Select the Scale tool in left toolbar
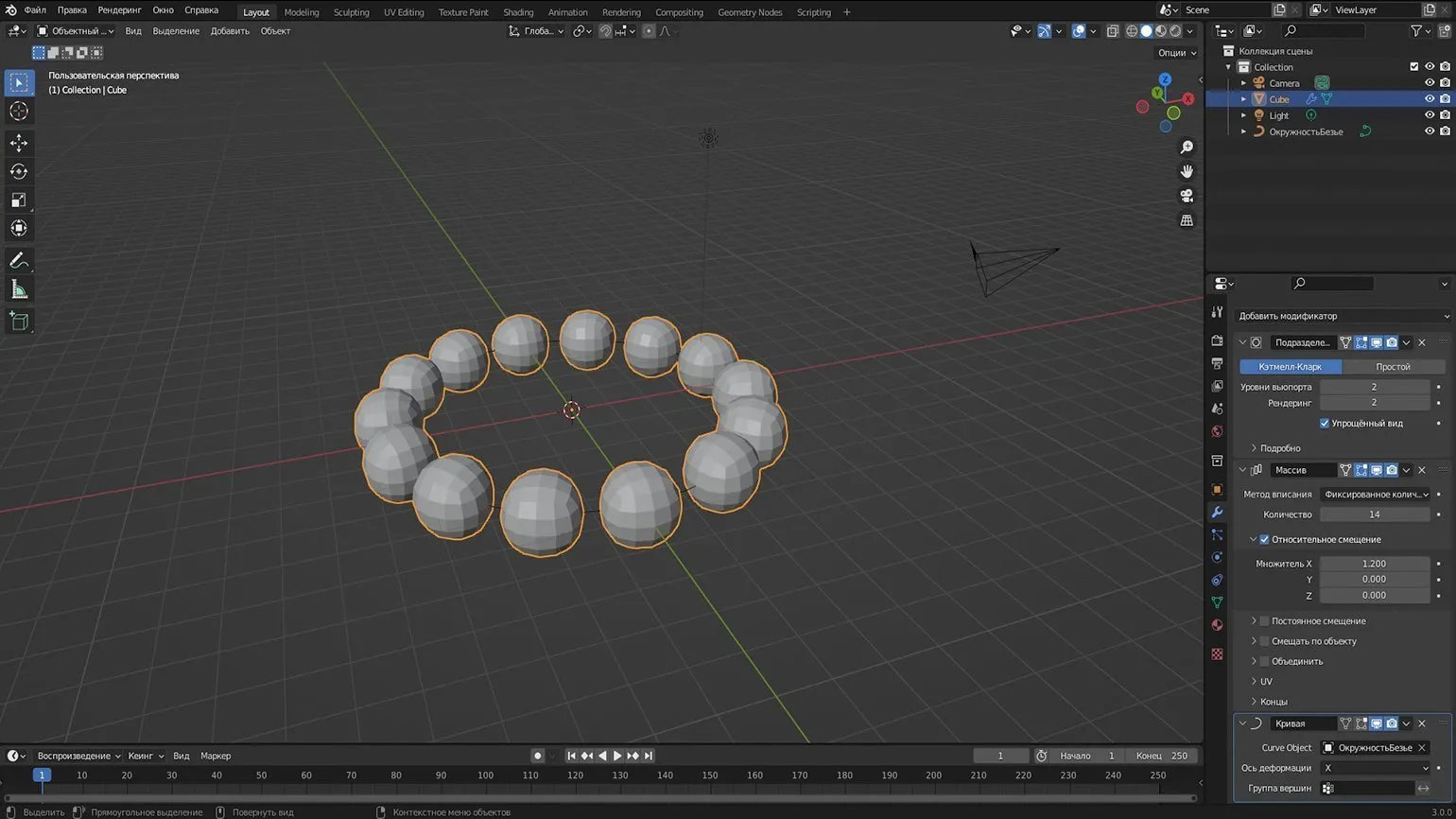 pyautogui.click(x=19, y=200)
